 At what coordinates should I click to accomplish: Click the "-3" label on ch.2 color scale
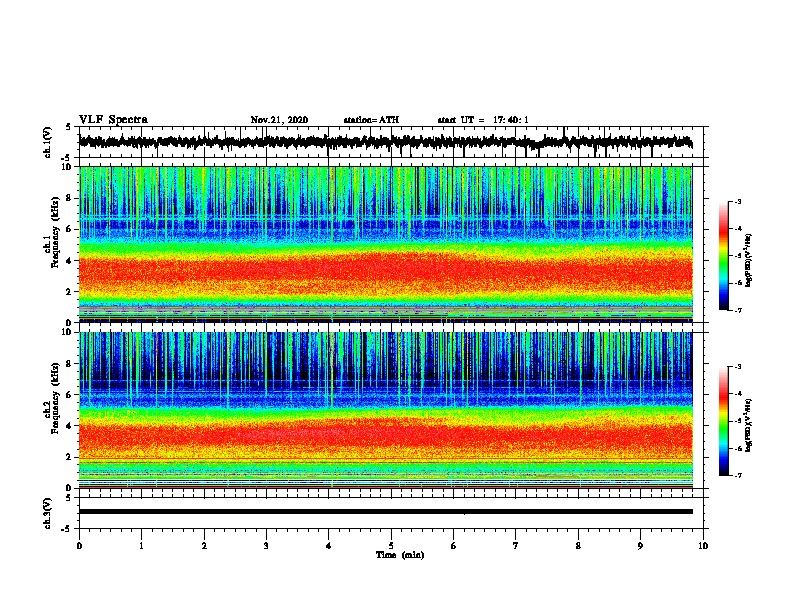[x=738, y=366]
